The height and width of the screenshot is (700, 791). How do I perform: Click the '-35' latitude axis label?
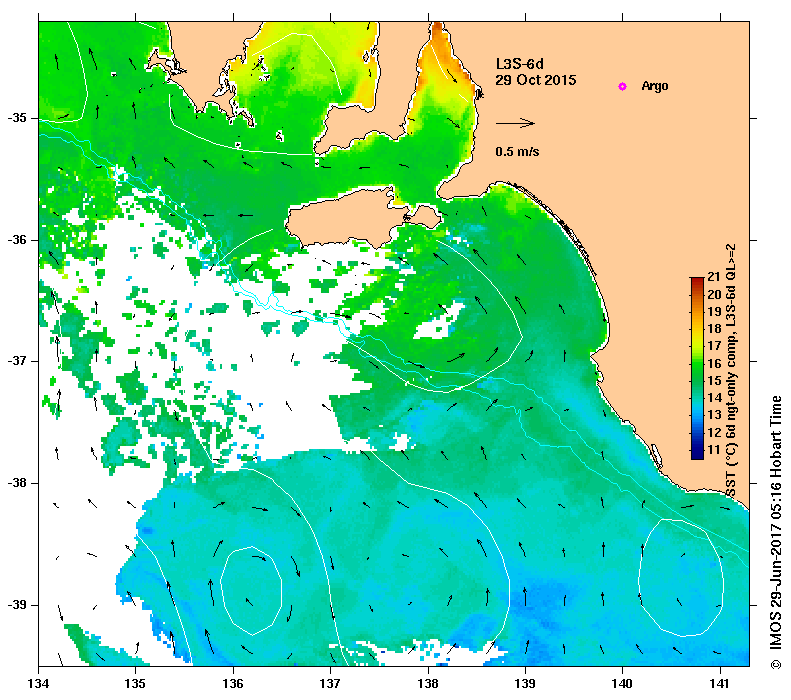pos(16,118)
